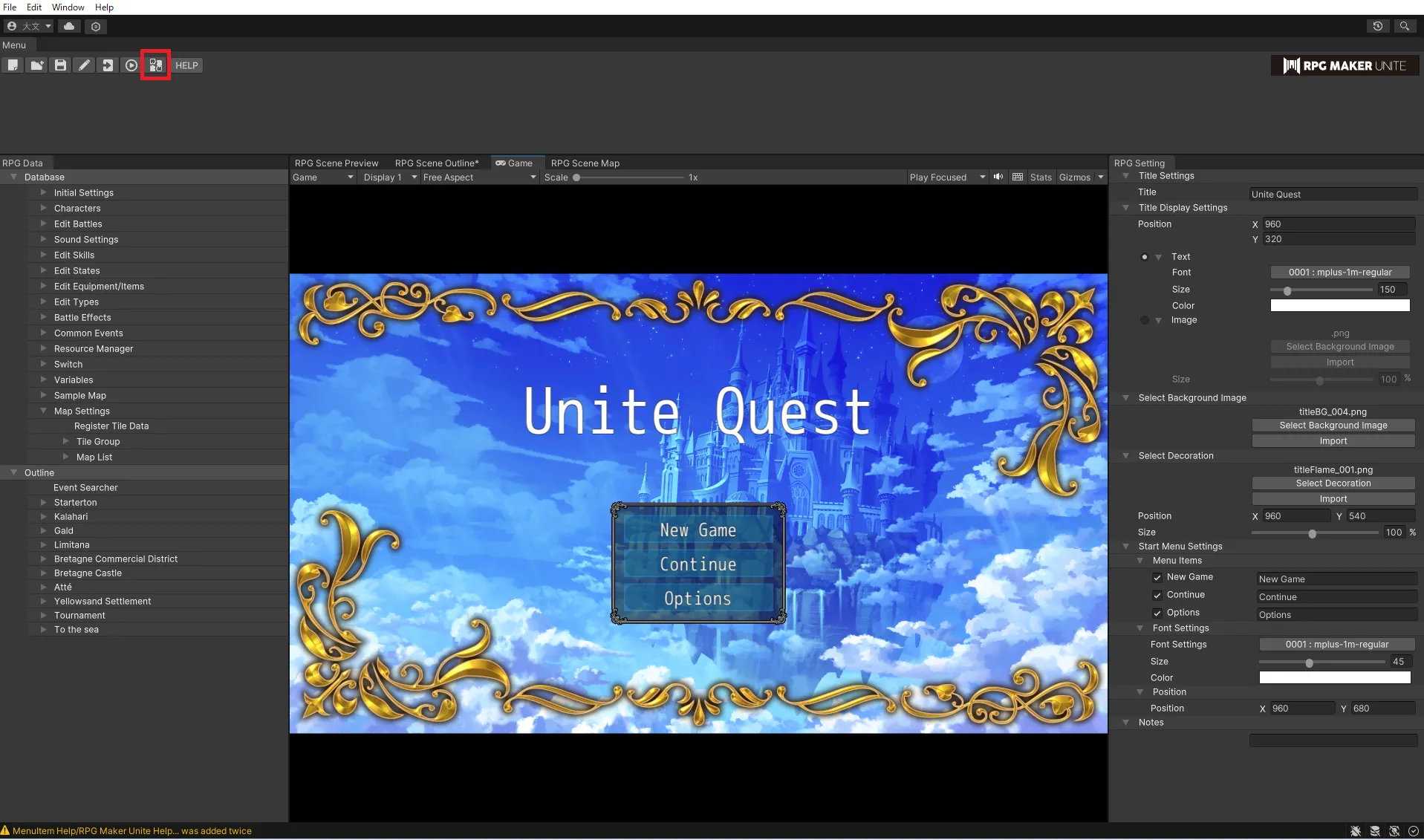Click the pencil edit icon in toolbar

point(84,65)
